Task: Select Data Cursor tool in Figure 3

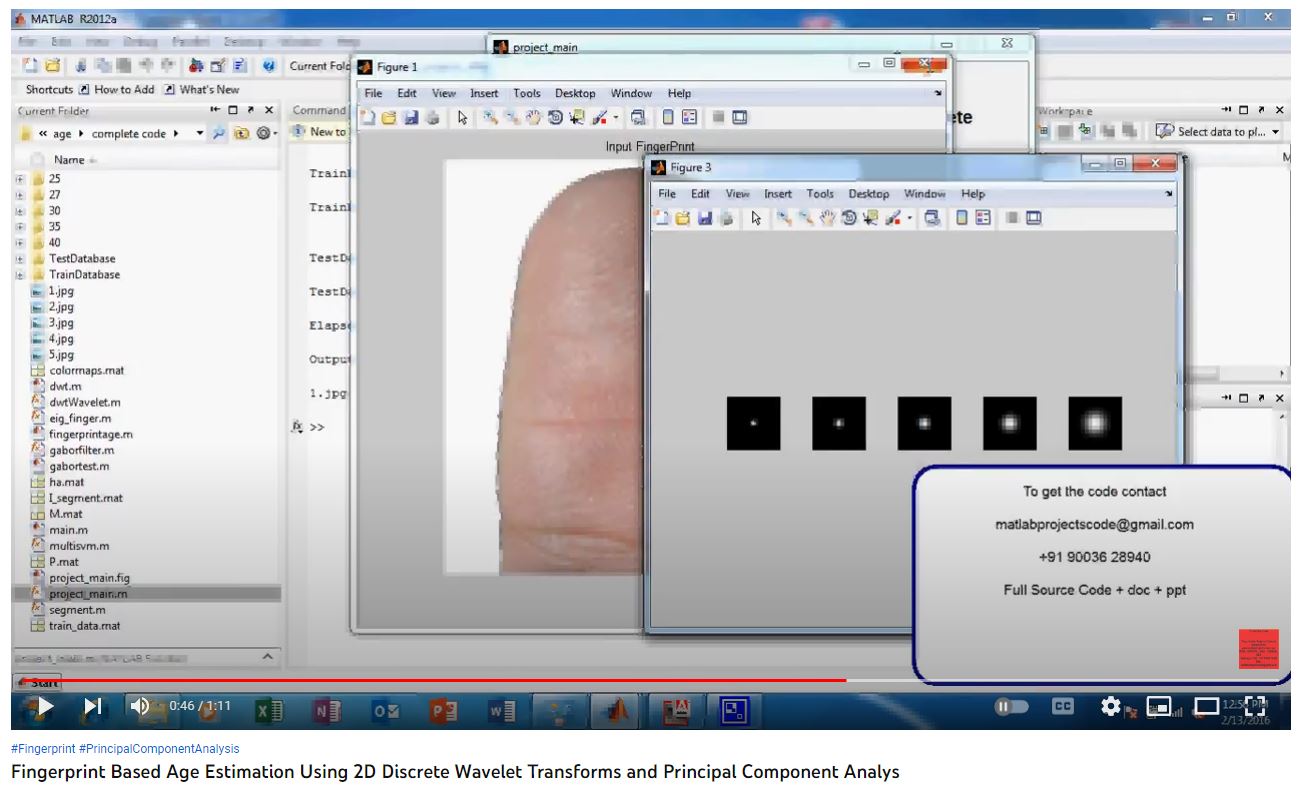Action: coord(870,218)
